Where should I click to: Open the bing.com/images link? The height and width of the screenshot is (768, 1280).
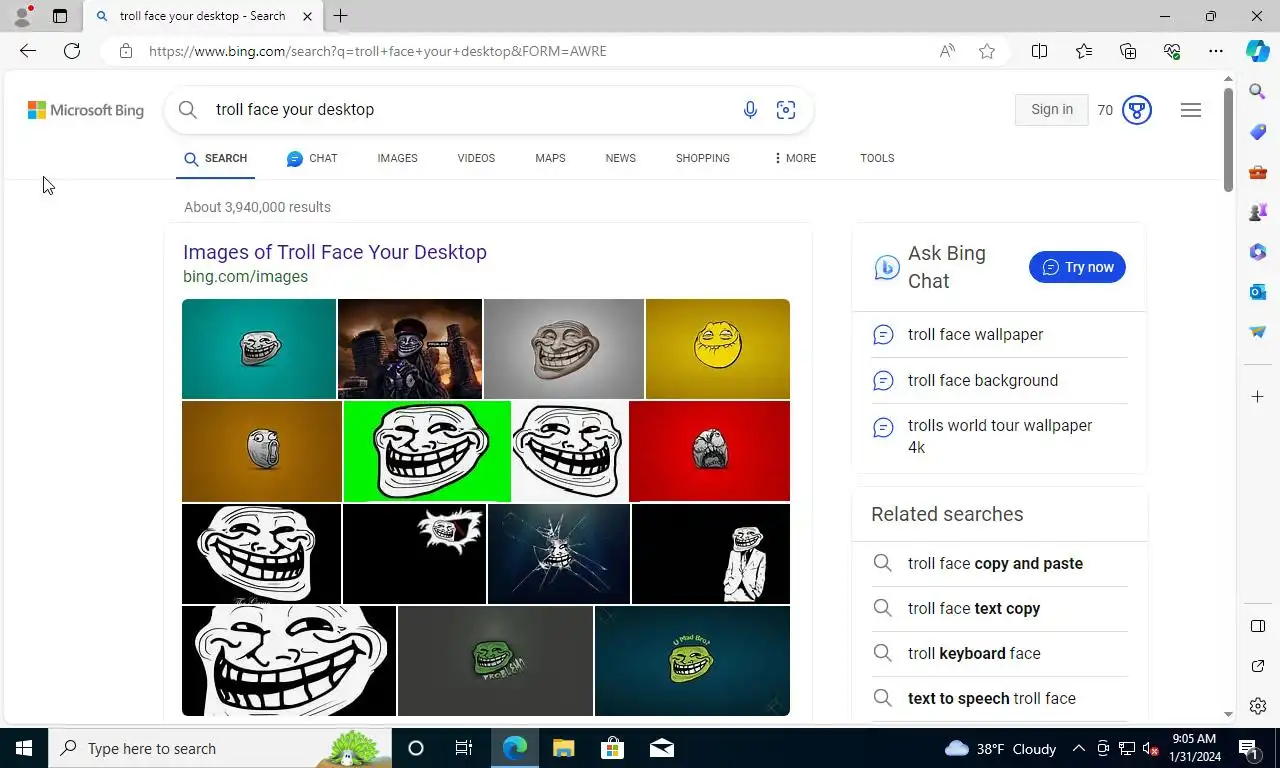click(x=245, y=277)
